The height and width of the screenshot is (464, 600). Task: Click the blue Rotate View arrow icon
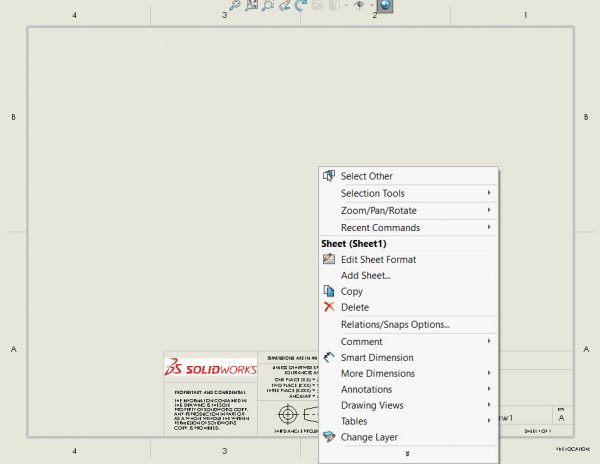tap(301, 5)
